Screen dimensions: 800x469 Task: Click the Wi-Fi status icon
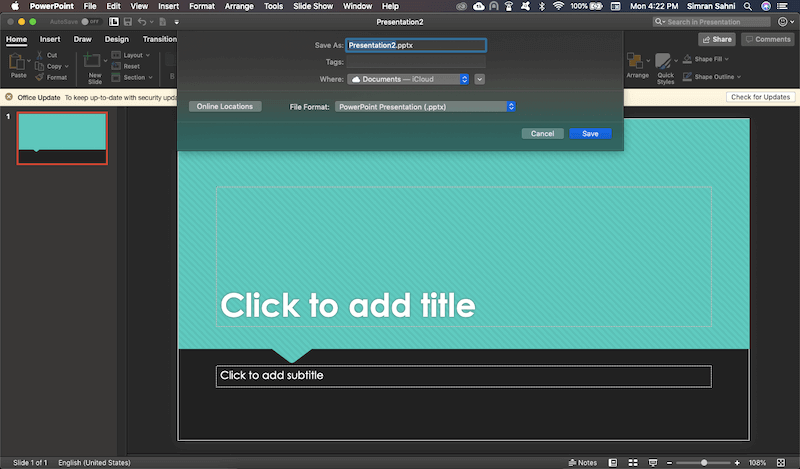(558, 6)
